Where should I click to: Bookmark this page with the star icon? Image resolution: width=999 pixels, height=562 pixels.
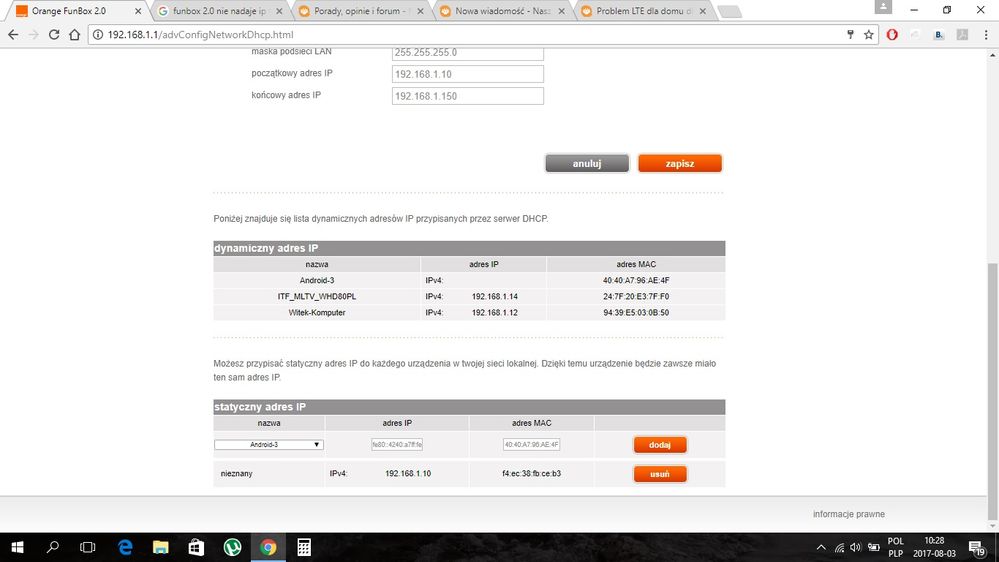(x=868, y=35)
